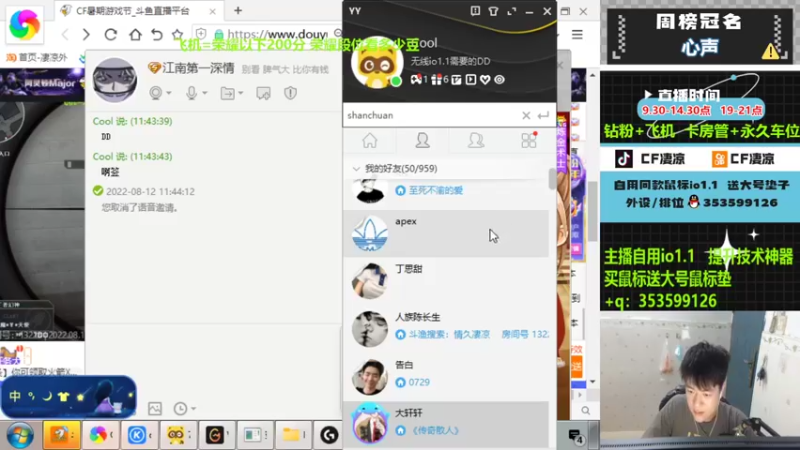Open the YY skin shirt icon
Screen dimensions: 800x450
click(x=493, y=11)
